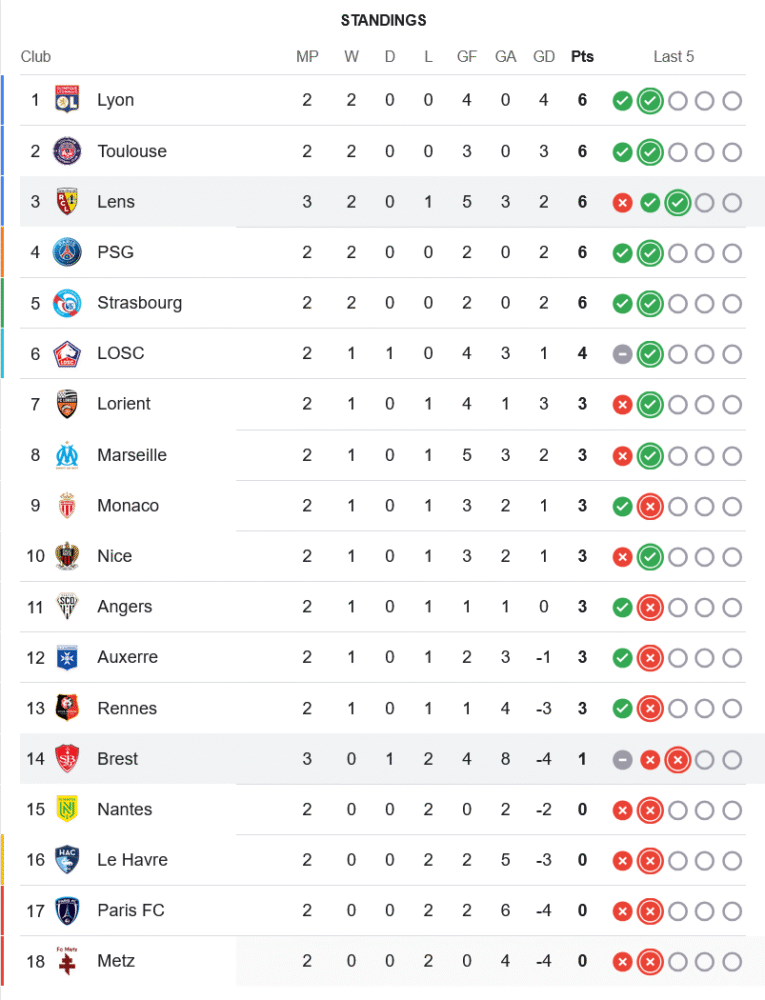The image size is (765, 1000).
Task: Open the Le Havre team link
Action: [132, 860]
